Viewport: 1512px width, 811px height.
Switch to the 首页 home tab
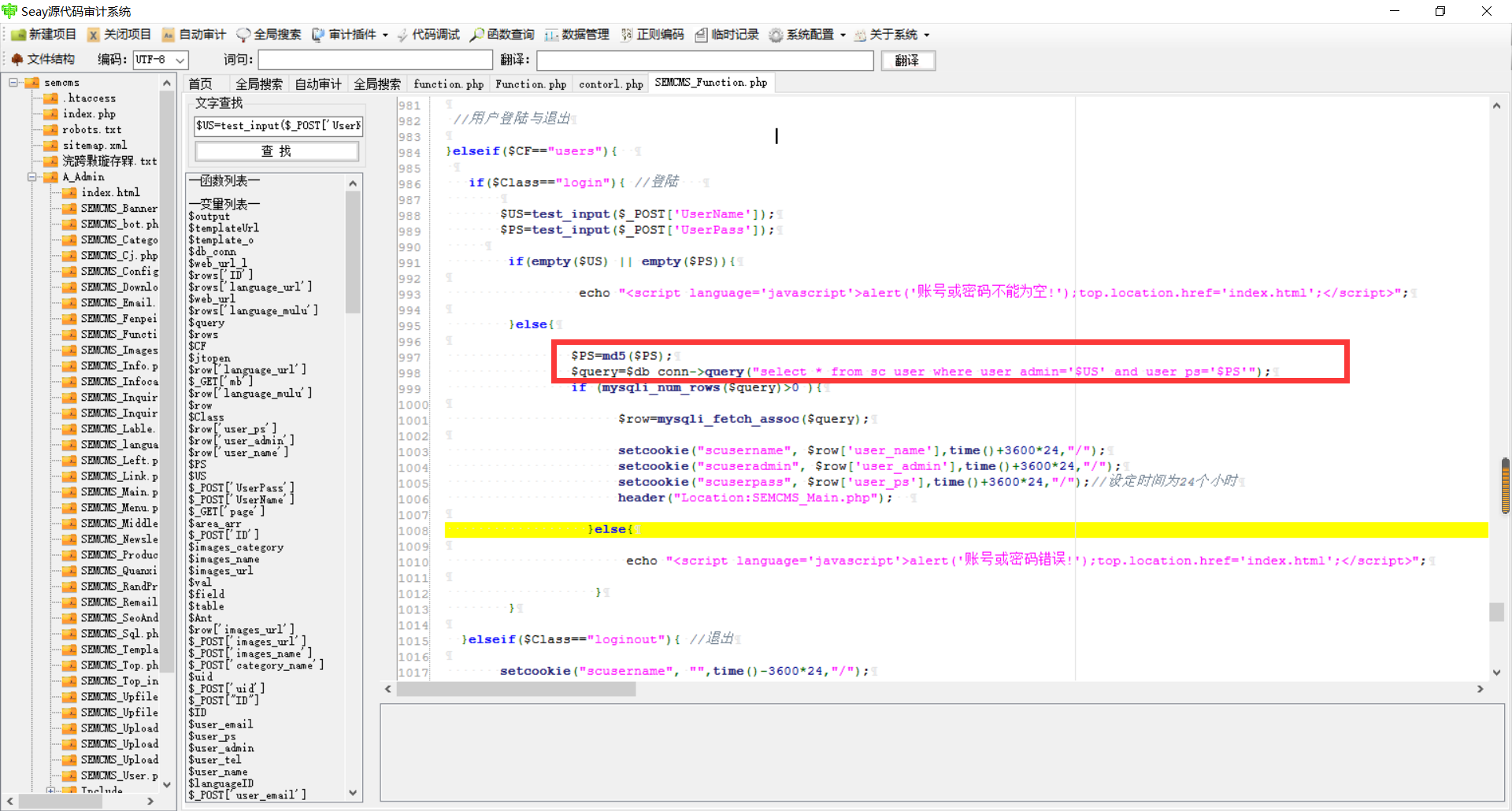coord(201,83)
